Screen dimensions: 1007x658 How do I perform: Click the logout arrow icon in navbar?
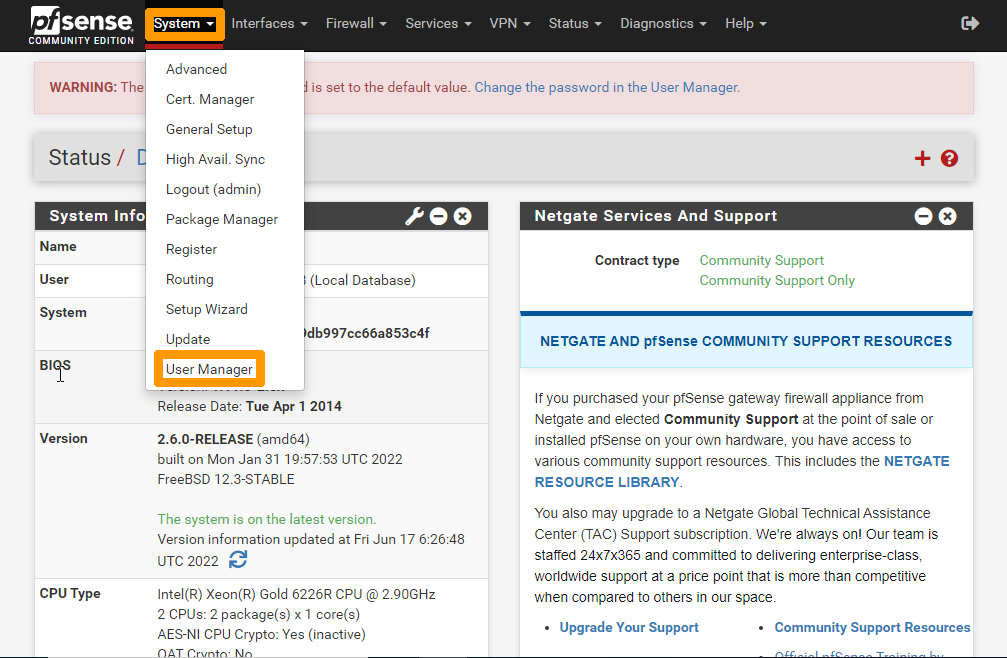pos(969,23)
